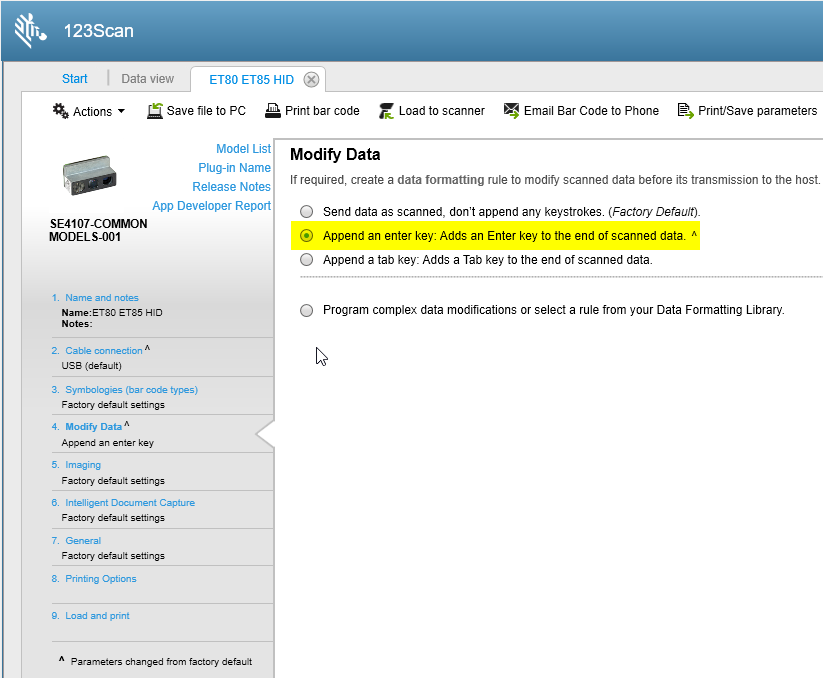View the App Developer Report

[x=212, y=205]
